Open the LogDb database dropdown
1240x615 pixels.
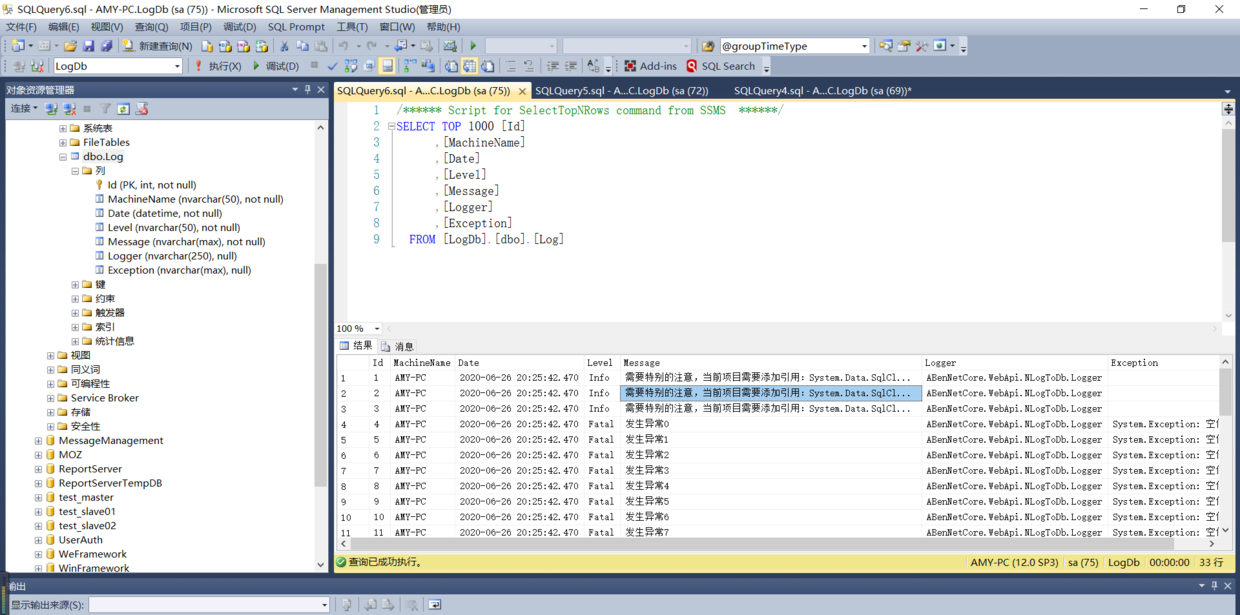(x=177, y=66)
